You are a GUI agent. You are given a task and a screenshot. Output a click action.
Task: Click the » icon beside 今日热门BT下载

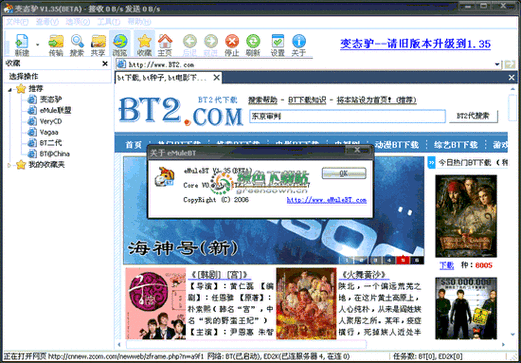click(431, 163)
